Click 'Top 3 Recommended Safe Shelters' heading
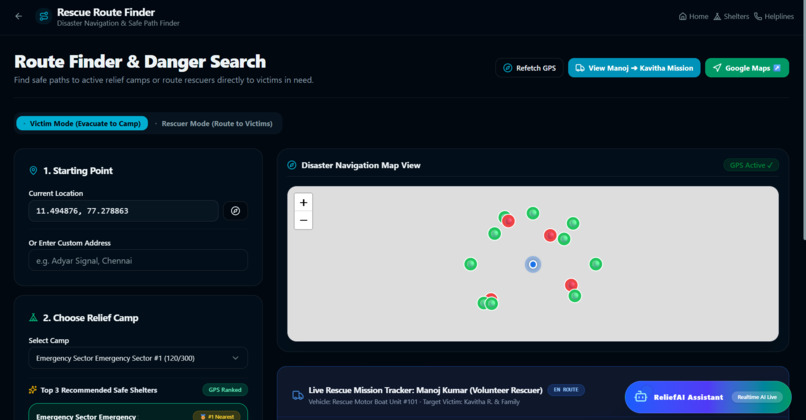Viewport: 806px width, 420px height. coord(99,390)
